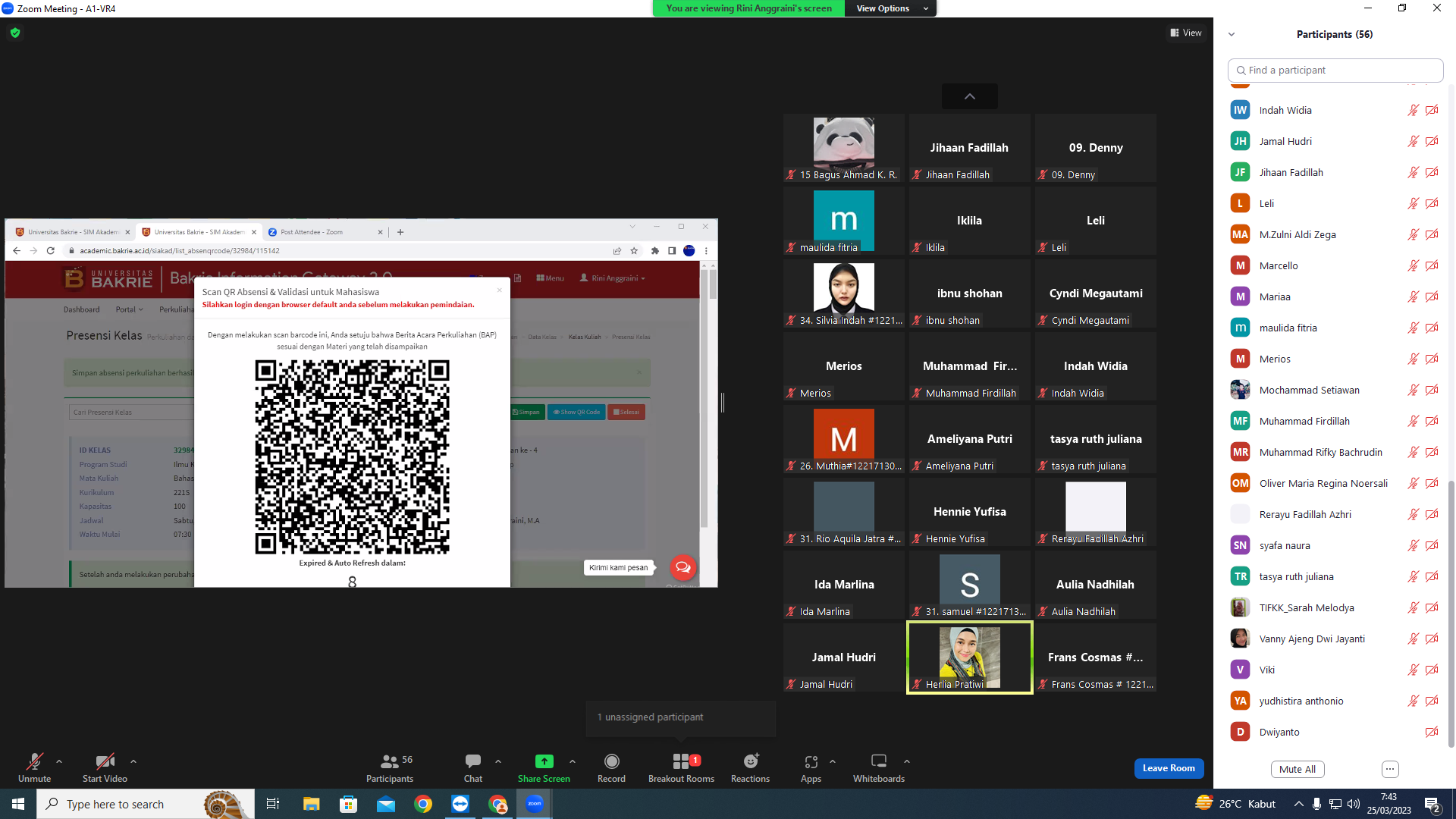
Task: Collapse the Participants panel chevron
Action: coord(1232,34)
